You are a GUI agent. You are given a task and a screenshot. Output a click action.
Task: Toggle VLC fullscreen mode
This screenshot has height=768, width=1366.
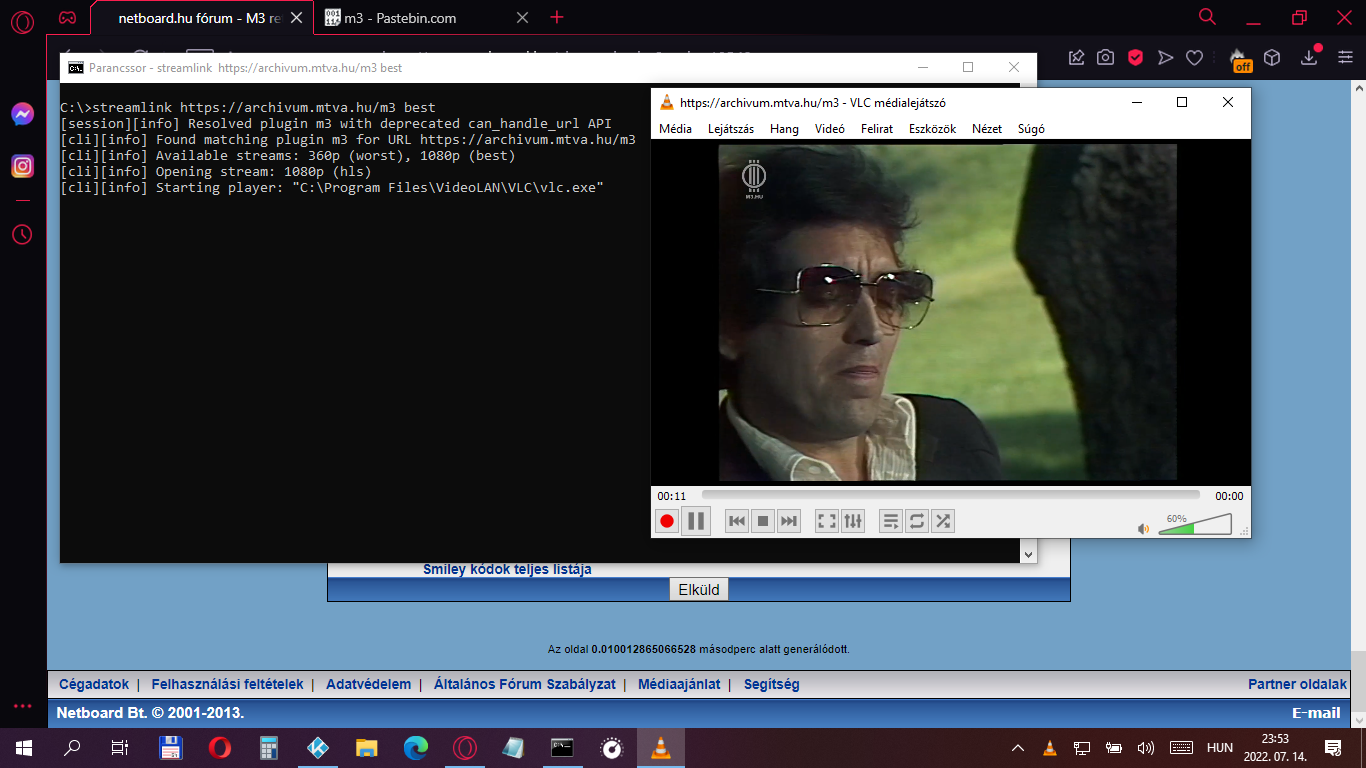827,521
